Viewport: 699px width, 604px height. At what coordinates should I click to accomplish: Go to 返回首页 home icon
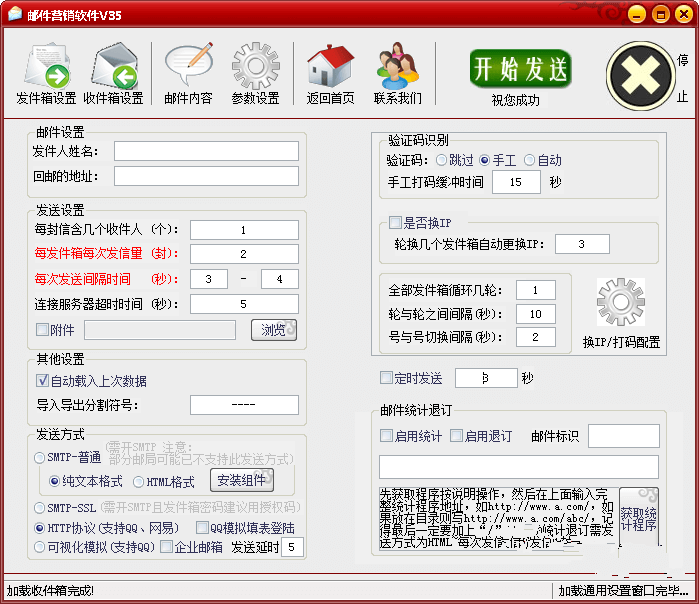pos(330,74)
